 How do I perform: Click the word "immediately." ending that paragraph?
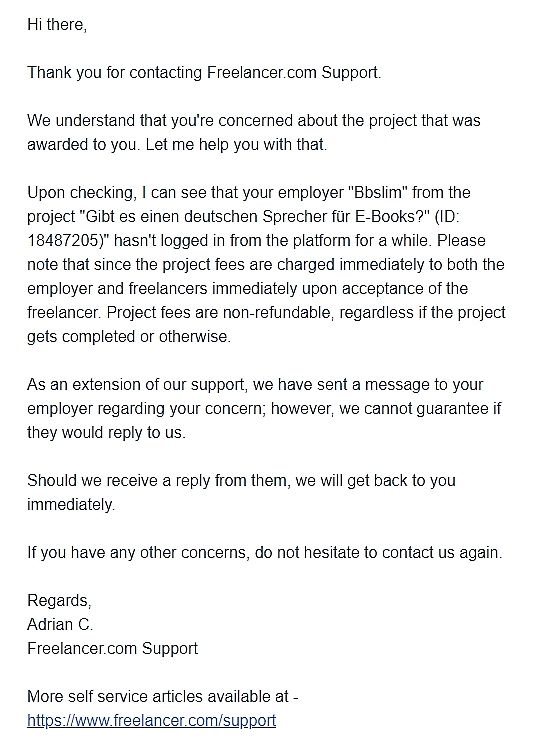point(71,505)
